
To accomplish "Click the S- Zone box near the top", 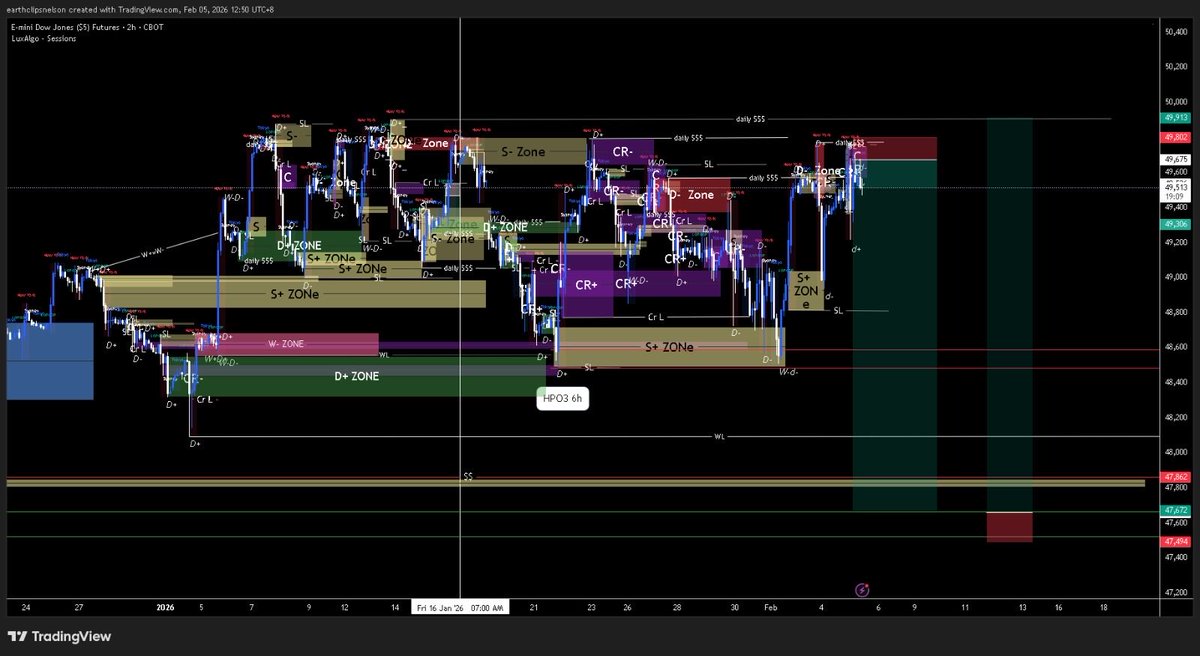I will (x=523, y=152).
